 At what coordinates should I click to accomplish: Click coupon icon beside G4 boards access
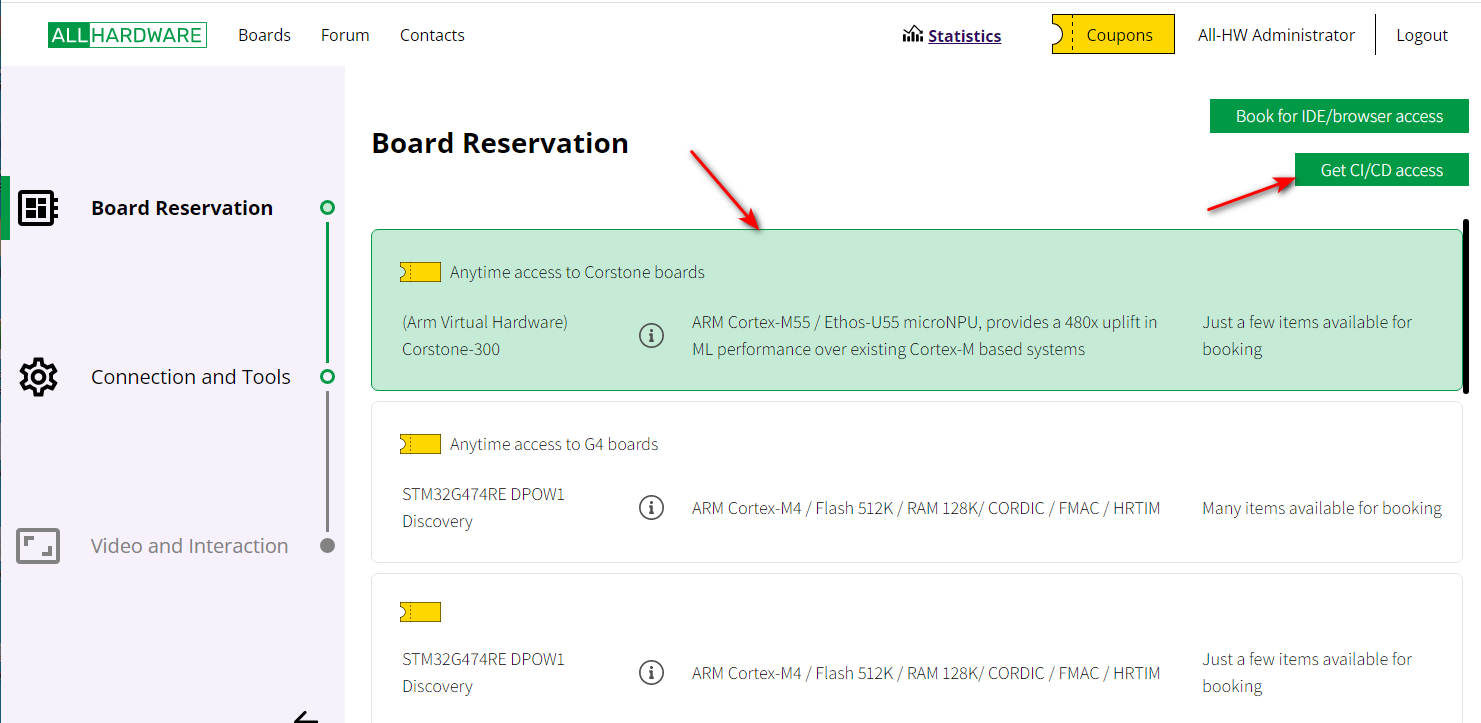pos(420,444)
